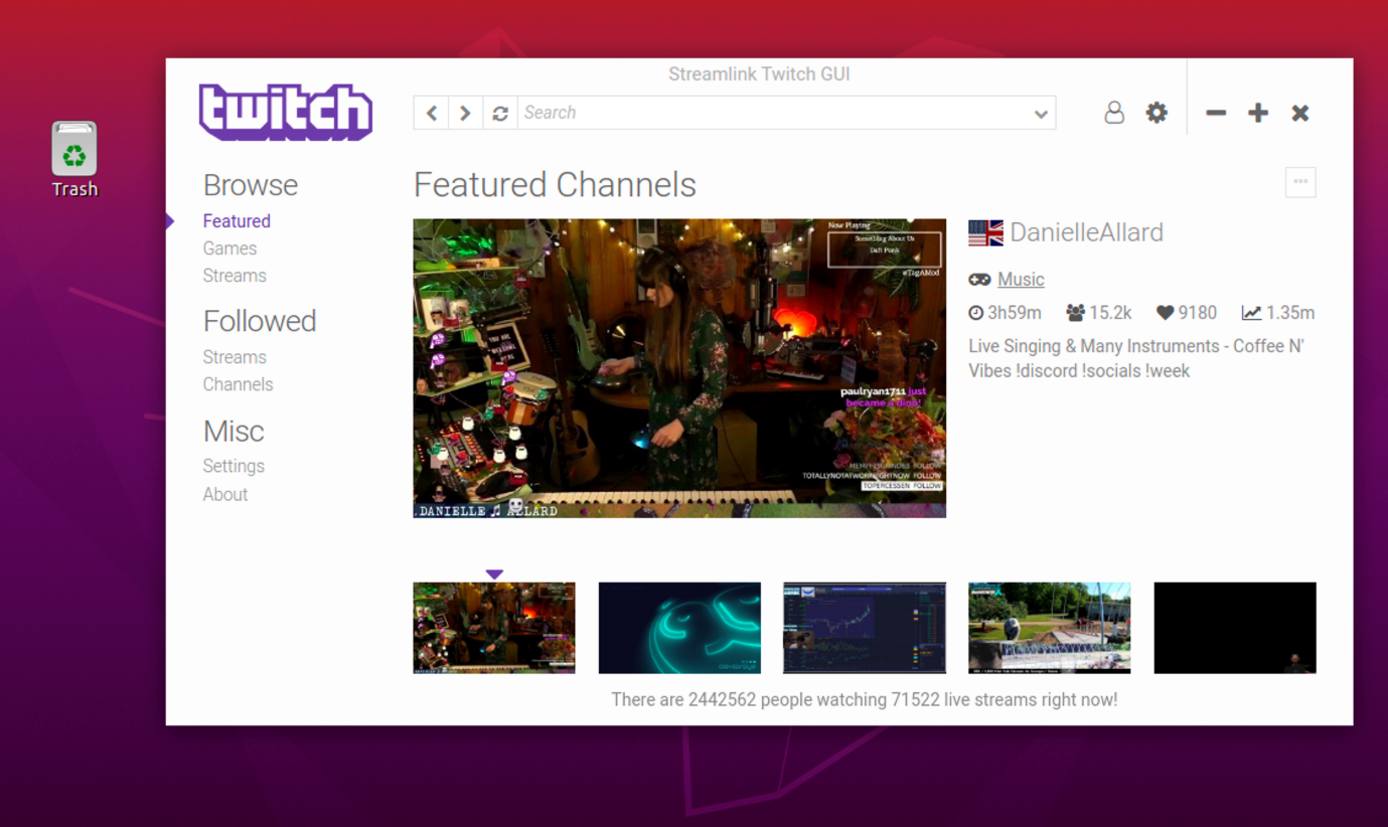Open the user profile icon
The height and width of the screenshot is (827, 1388).
[1113, 112]
